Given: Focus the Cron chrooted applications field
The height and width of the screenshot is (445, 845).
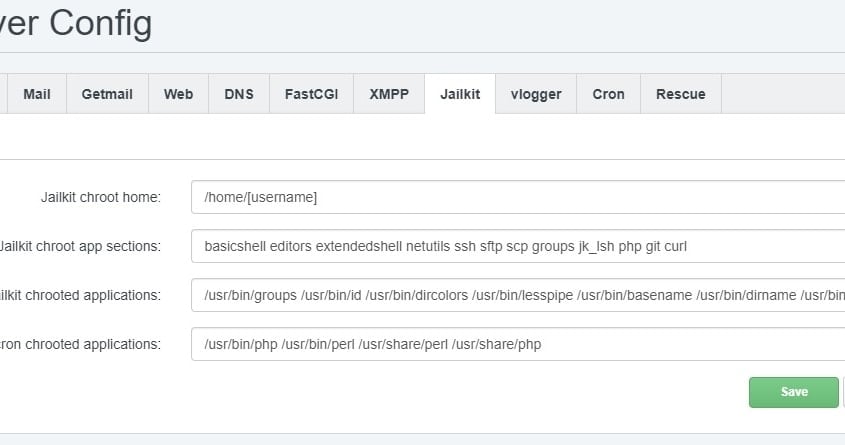Looking at the screenshot, I should pos(517,344).
